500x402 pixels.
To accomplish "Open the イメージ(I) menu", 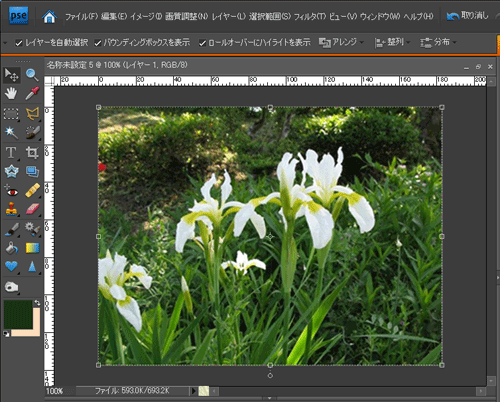I will point(146,16).
